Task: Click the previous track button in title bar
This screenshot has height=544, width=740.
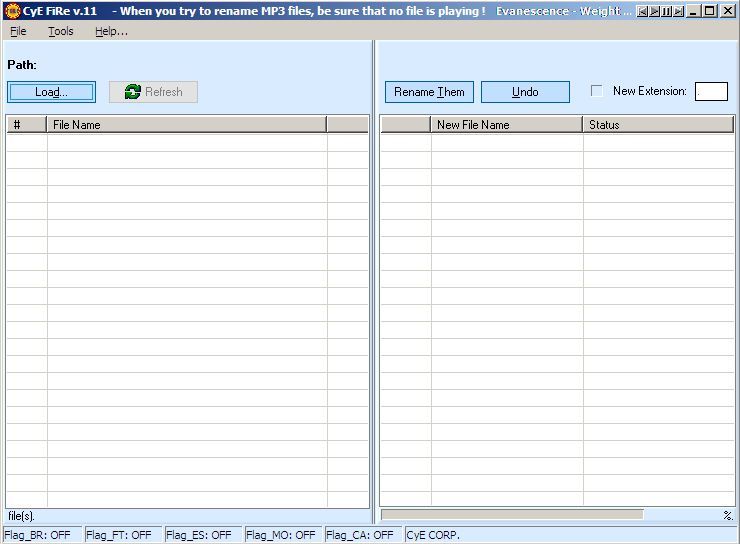Action: pyautogui.click(x=642, y=11)
